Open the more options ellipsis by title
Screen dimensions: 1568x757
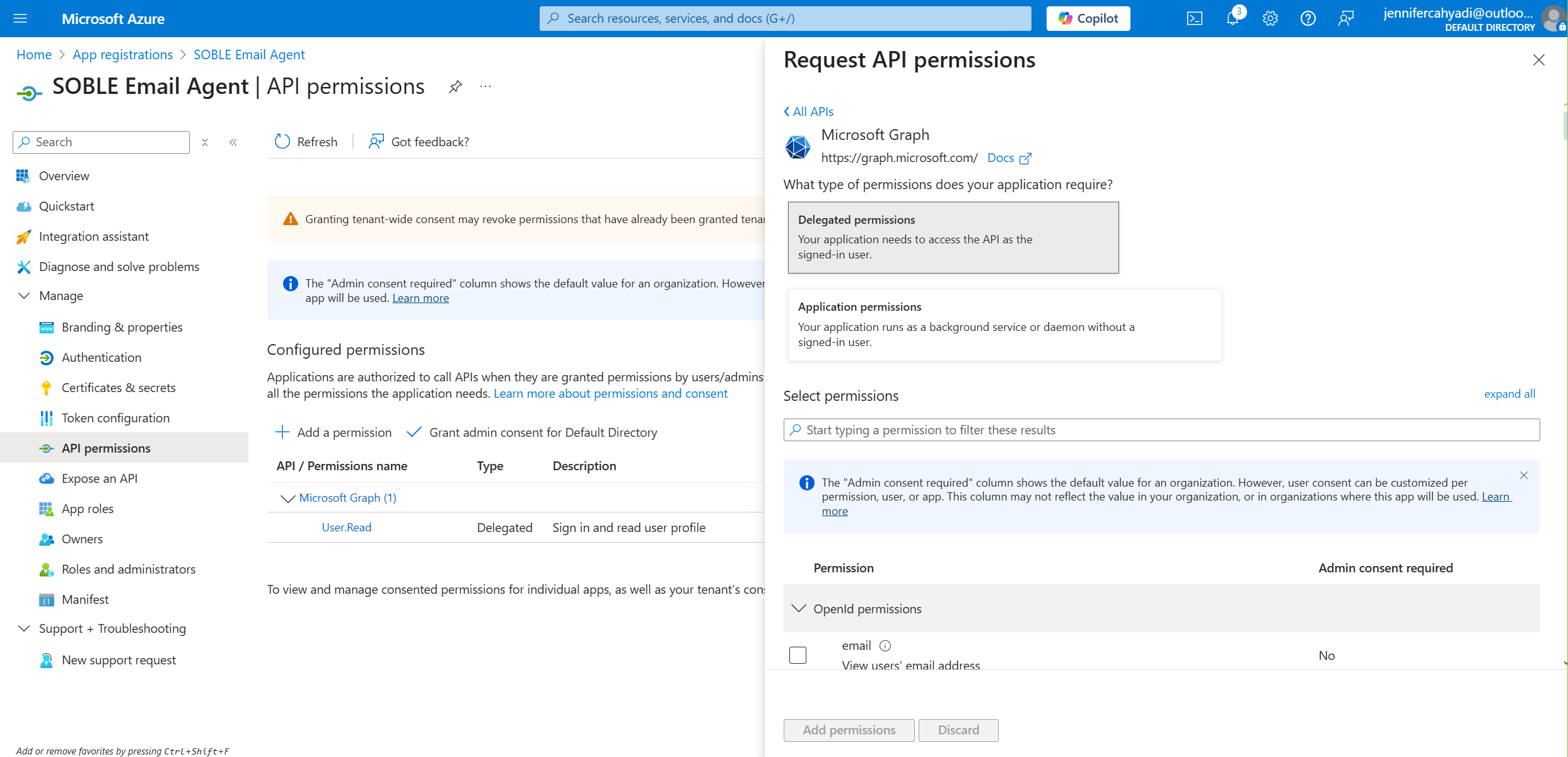(x=485, y=86)
